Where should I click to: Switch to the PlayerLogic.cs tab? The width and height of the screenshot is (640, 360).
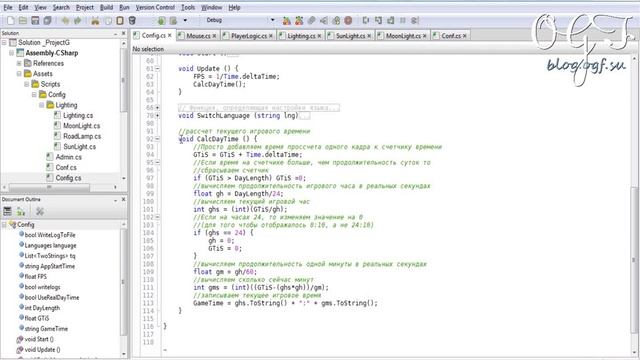[249, 36]
